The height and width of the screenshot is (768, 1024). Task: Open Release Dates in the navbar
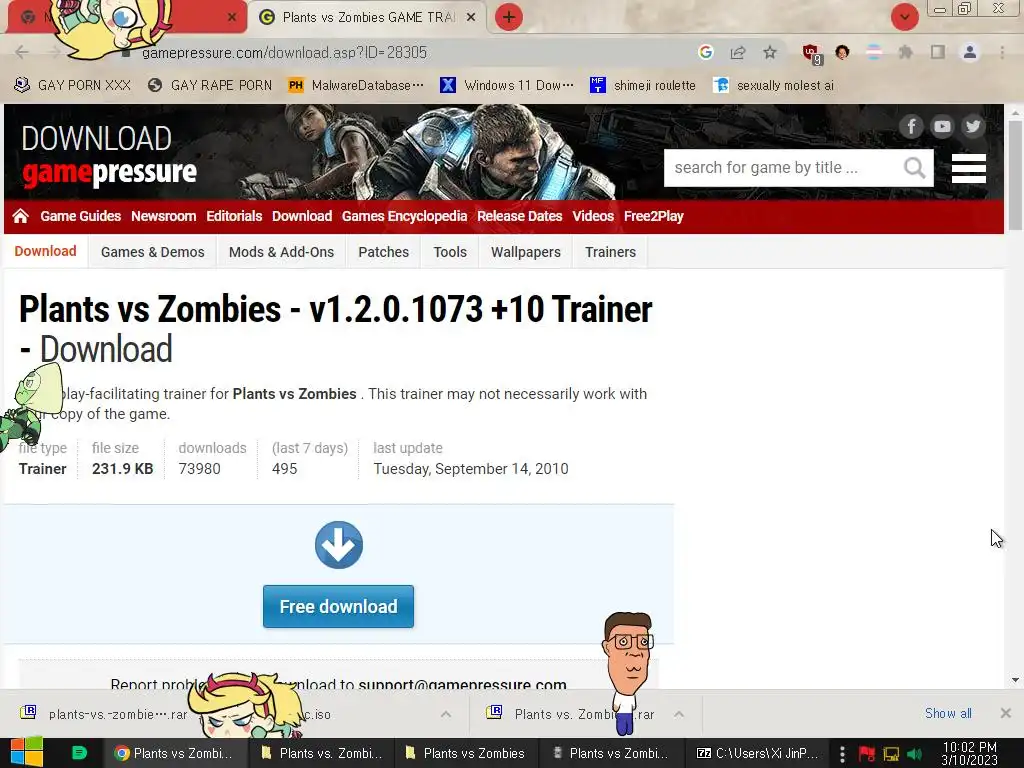(519, 216)
